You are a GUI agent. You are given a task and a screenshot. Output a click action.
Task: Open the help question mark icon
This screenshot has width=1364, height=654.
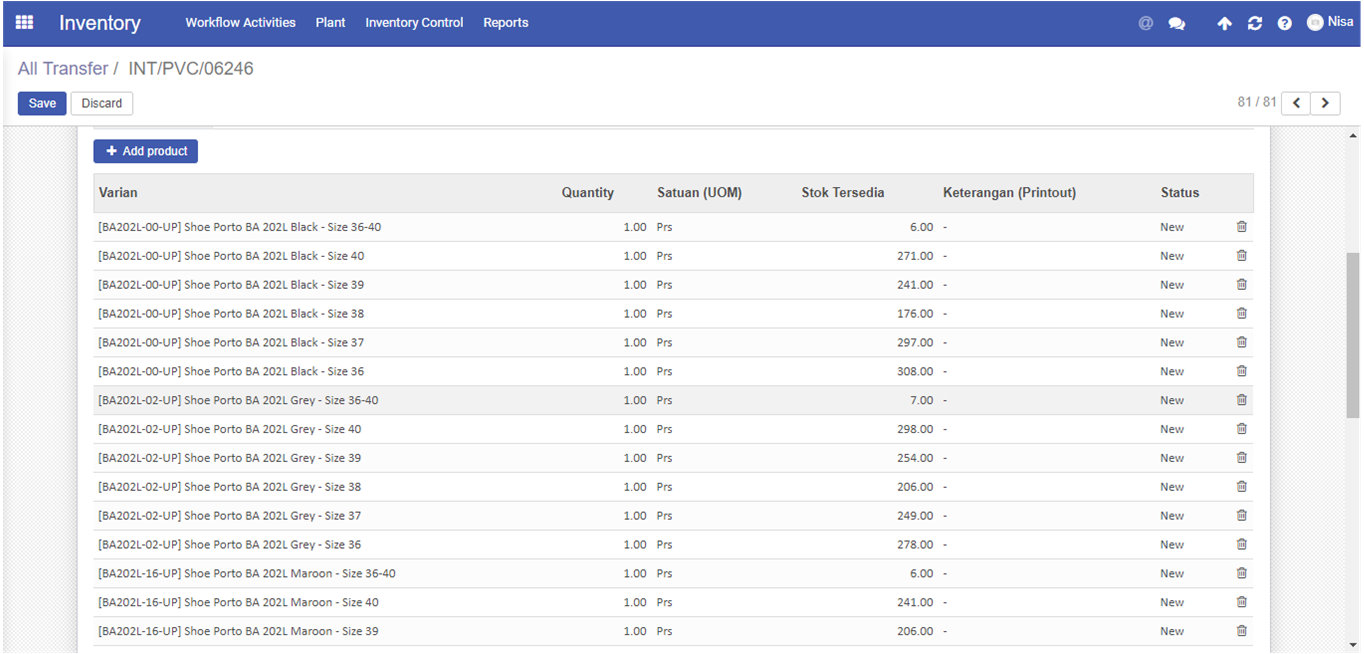click(1285, 23)
